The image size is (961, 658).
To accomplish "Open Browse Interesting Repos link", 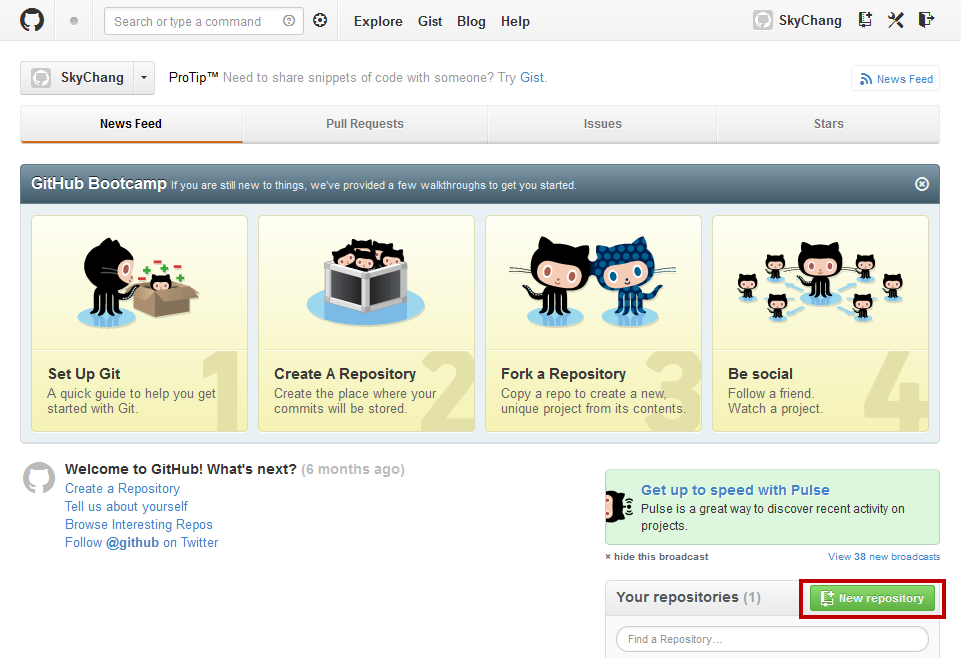I will click(x=139, y=524).
